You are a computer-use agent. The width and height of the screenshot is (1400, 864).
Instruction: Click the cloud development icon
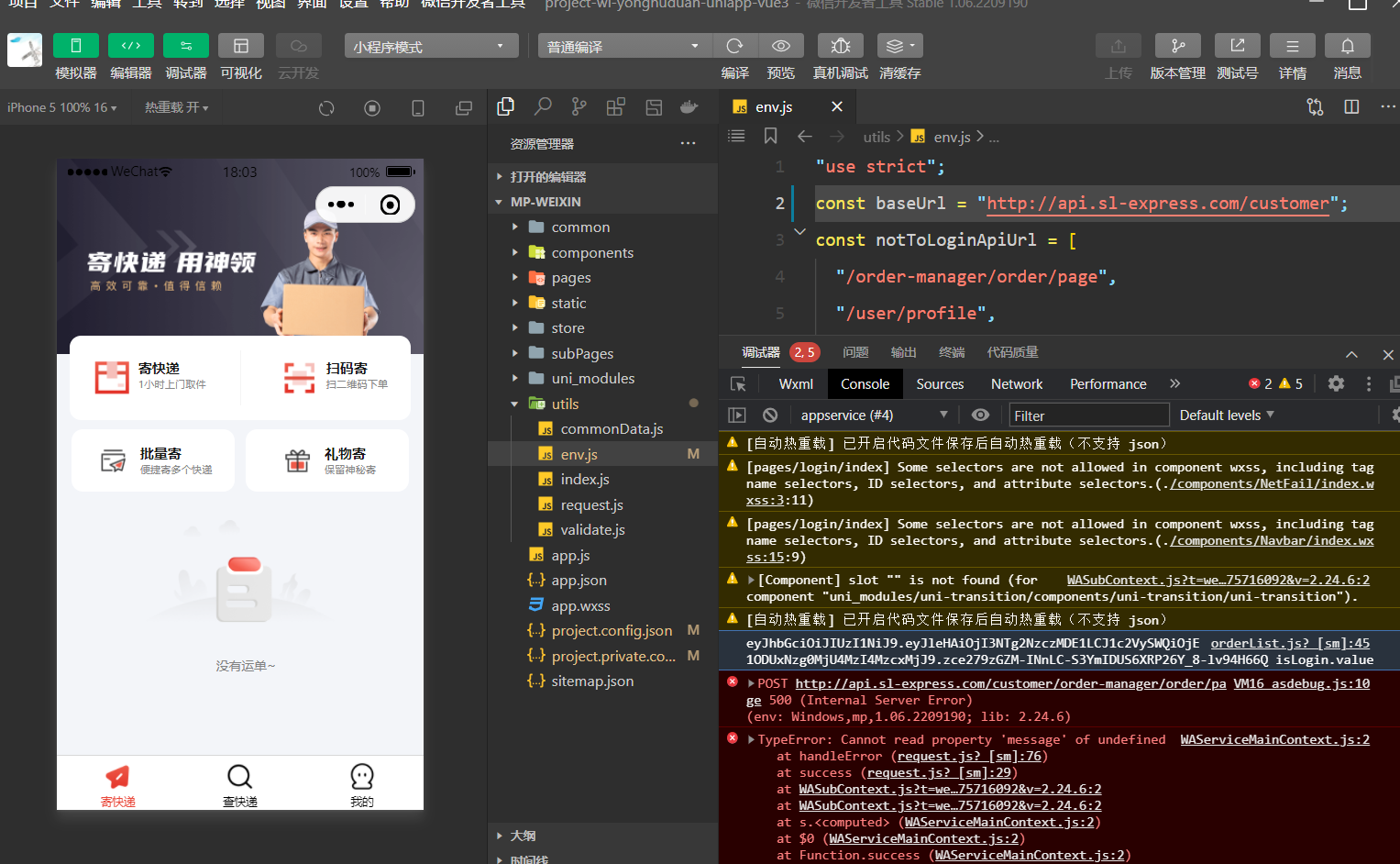tap(298, 46)
